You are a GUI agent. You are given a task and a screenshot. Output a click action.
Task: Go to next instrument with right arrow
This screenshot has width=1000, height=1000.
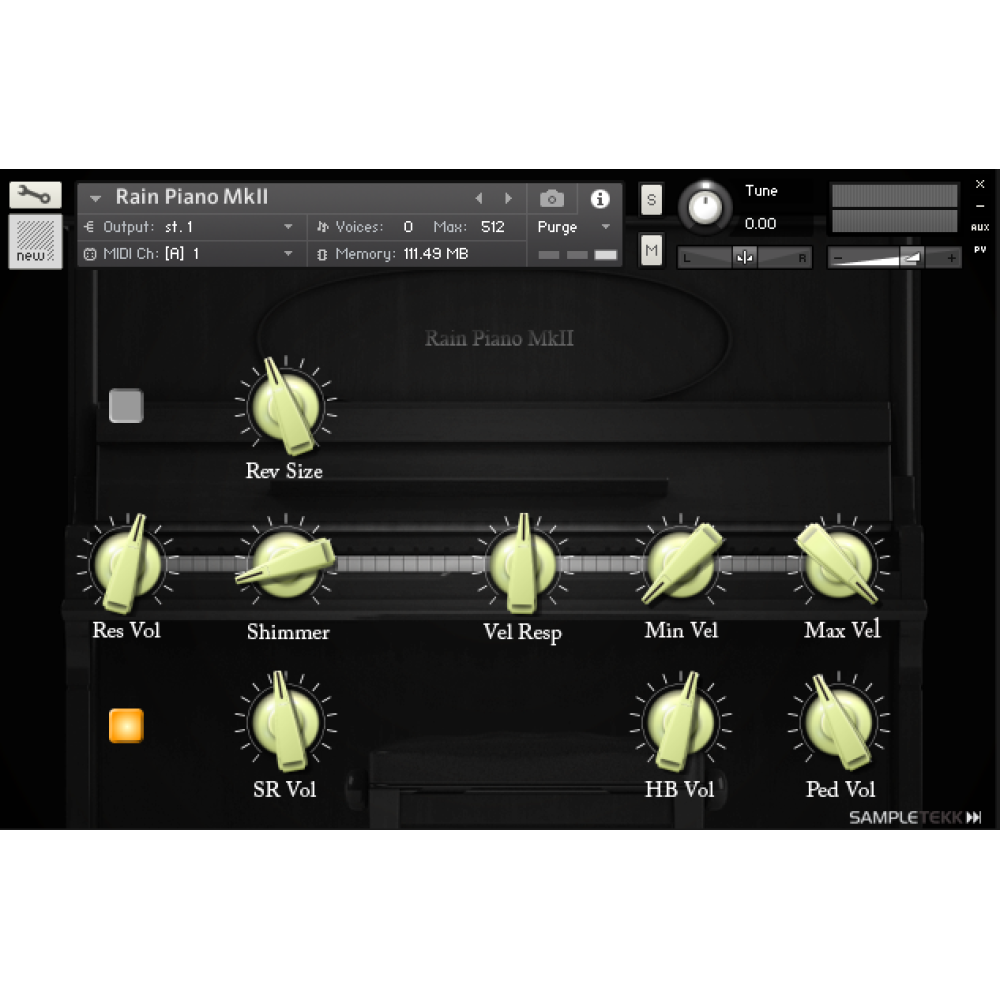508,198
